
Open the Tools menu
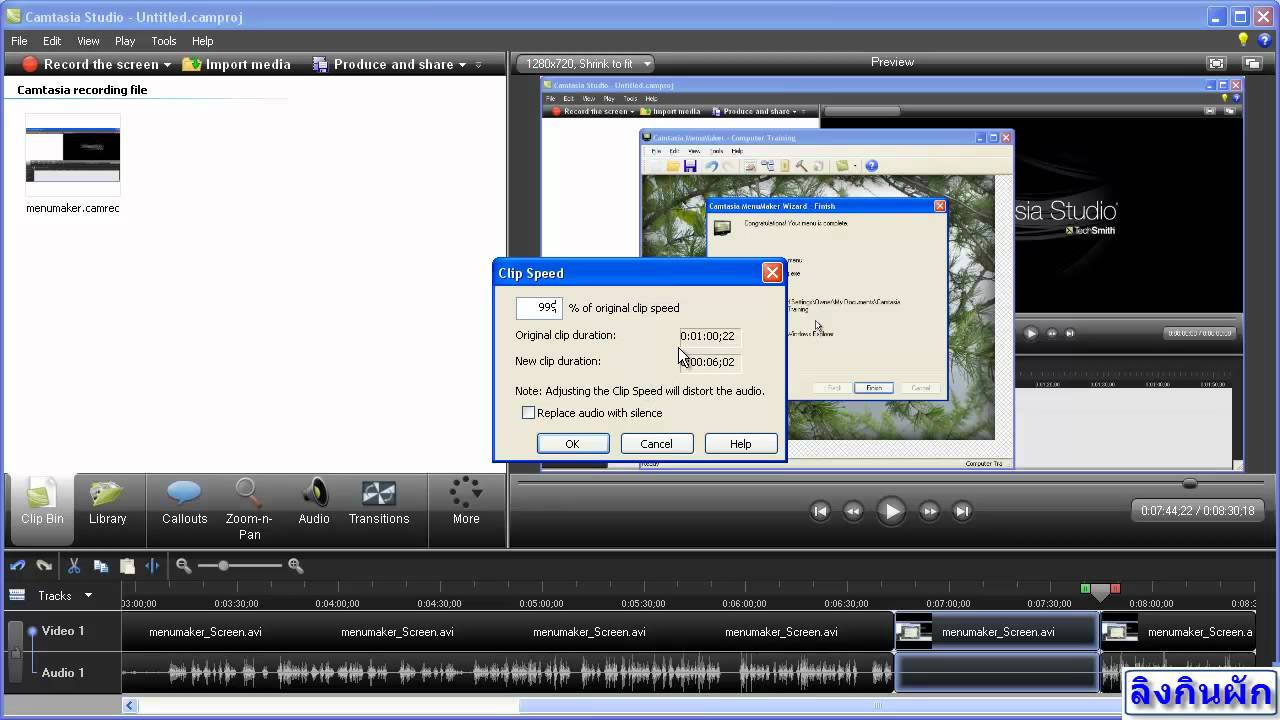(x=164, y=41)
